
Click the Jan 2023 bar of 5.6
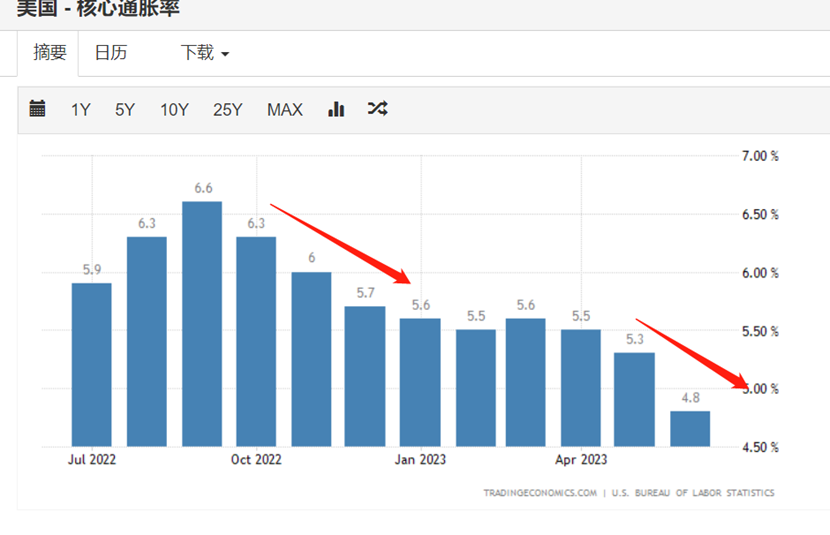point(420,381)
